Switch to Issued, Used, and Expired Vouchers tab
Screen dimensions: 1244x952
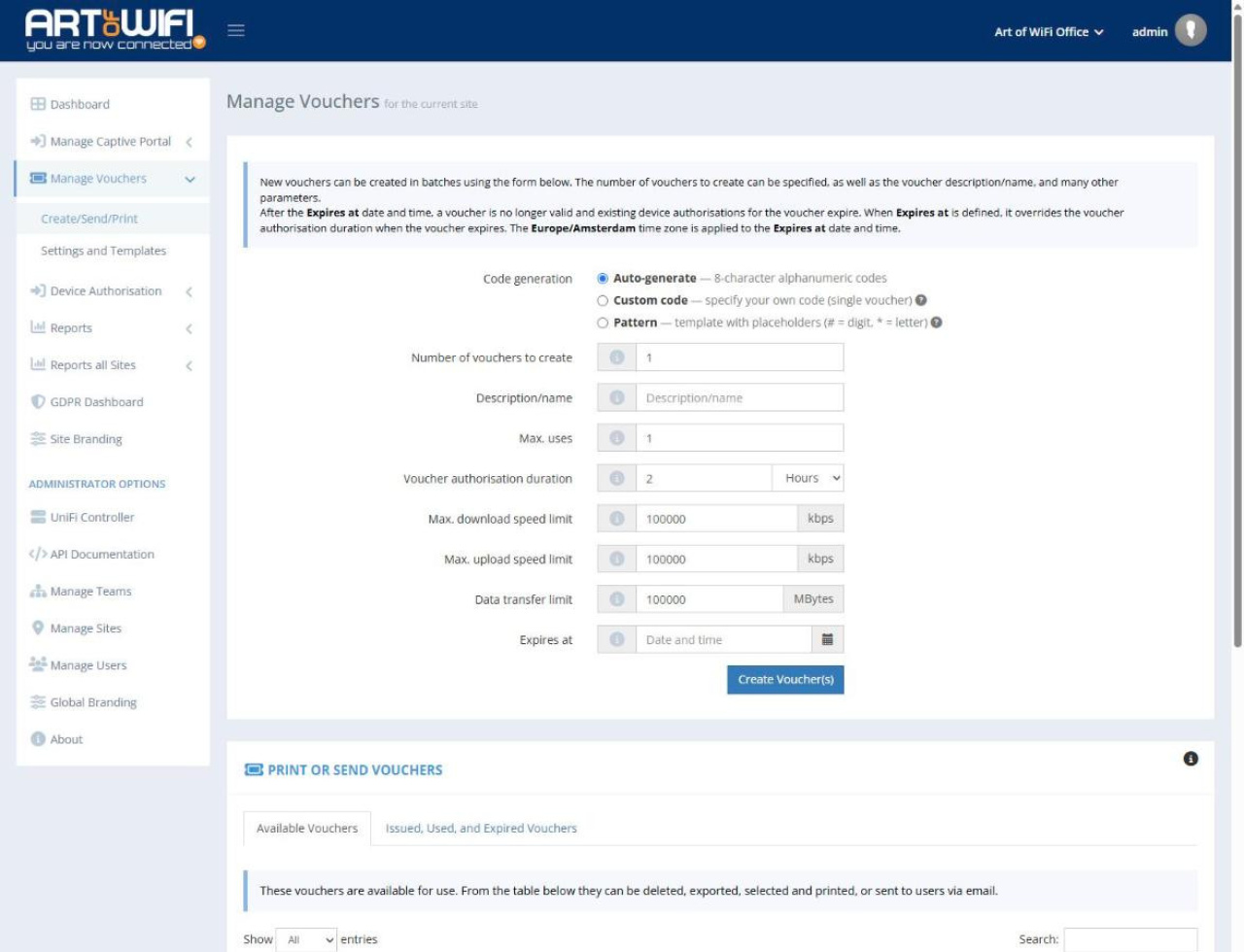point(481,829)
